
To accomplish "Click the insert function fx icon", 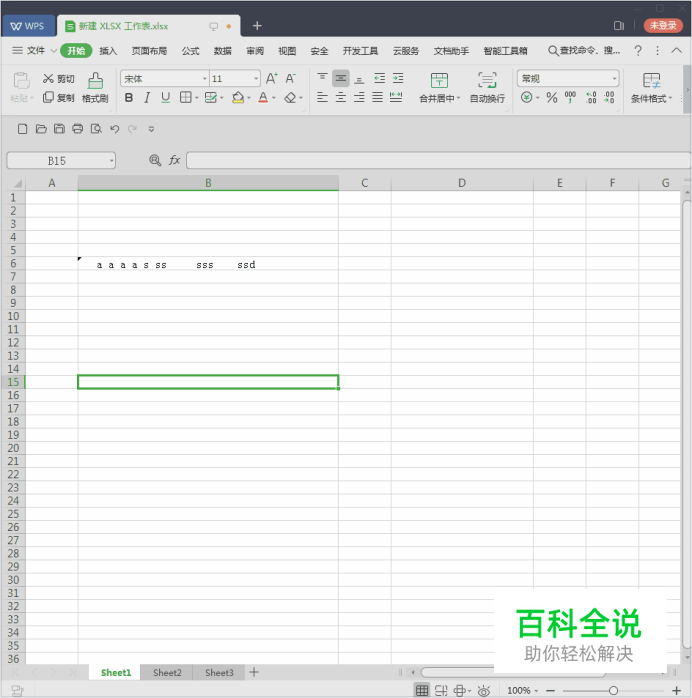I will tap(174, 160).
